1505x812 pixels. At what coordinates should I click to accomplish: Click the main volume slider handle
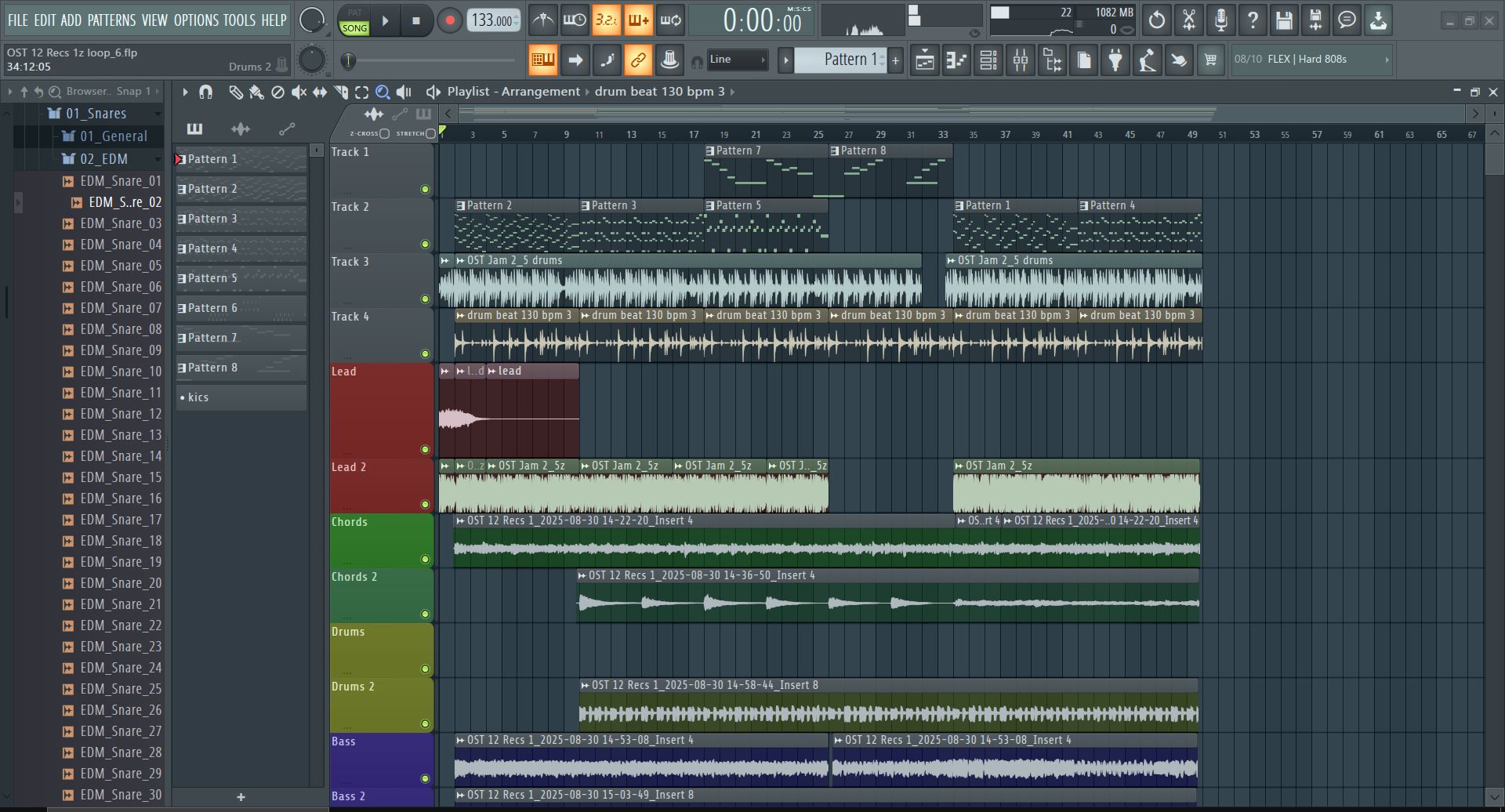pos(349,60)
